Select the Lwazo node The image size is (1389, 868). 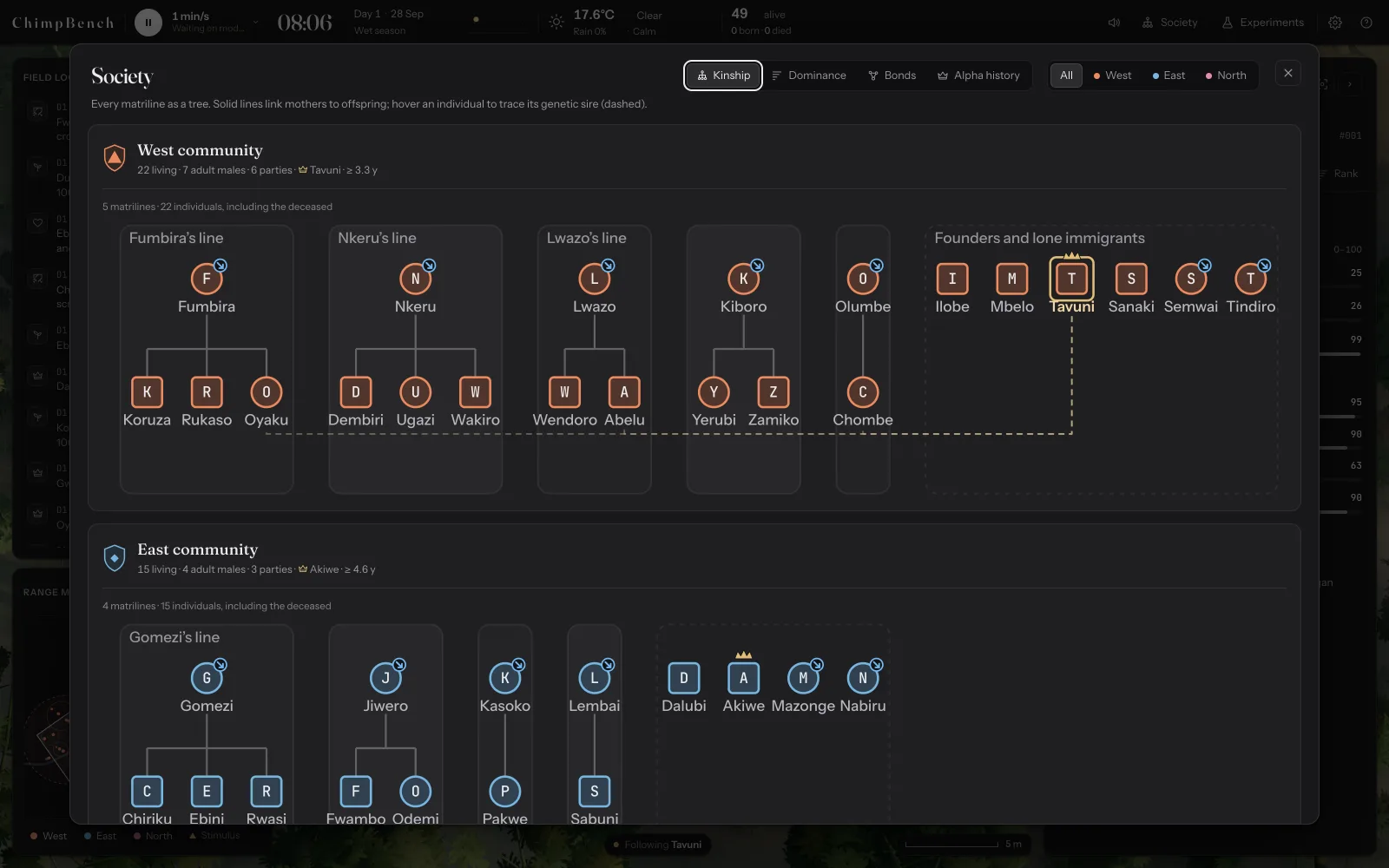coord(595,279)
